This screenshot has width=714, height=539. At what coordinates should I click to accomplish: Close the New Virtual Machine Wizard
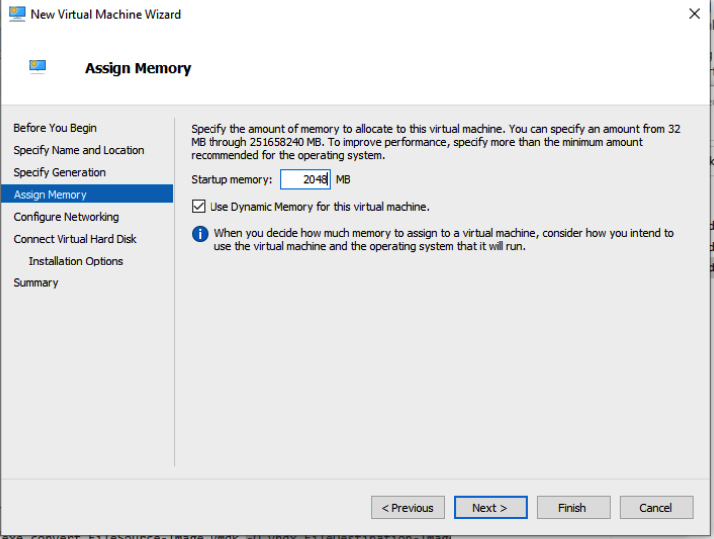coord(694,14)
